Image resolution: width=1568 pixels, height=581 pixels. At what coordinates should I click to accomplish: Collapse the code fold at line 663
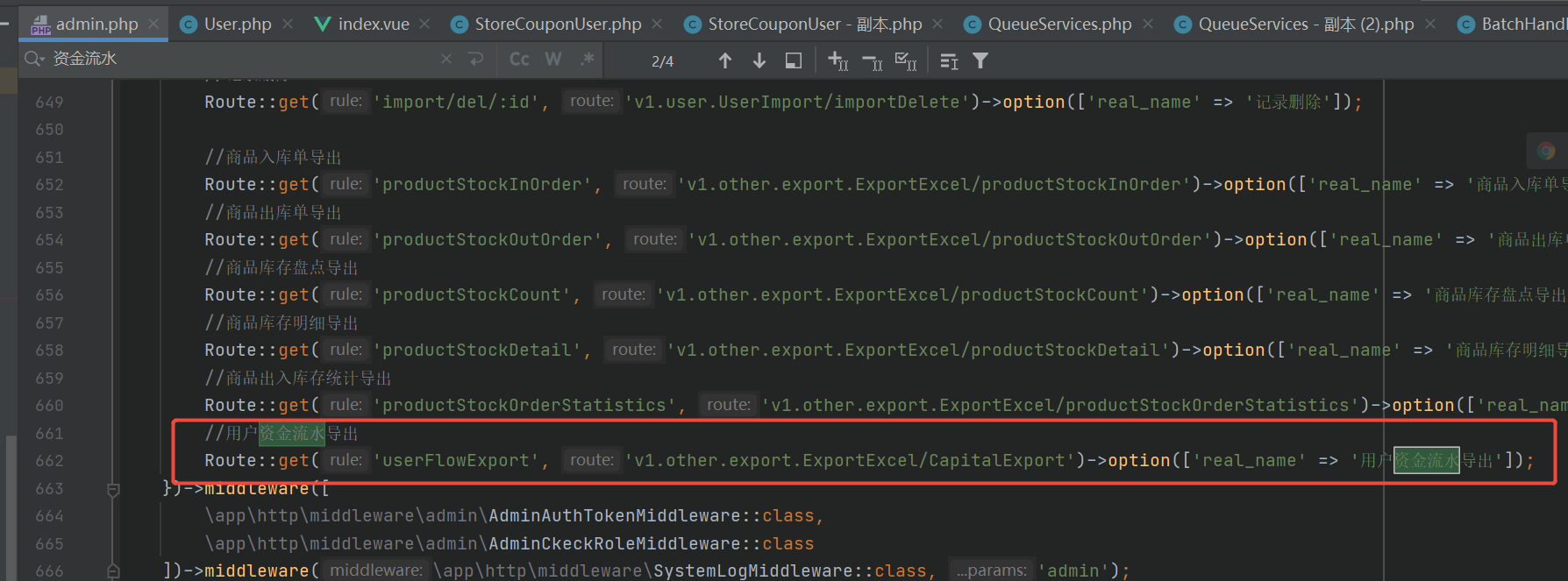[x=113, y=489]
